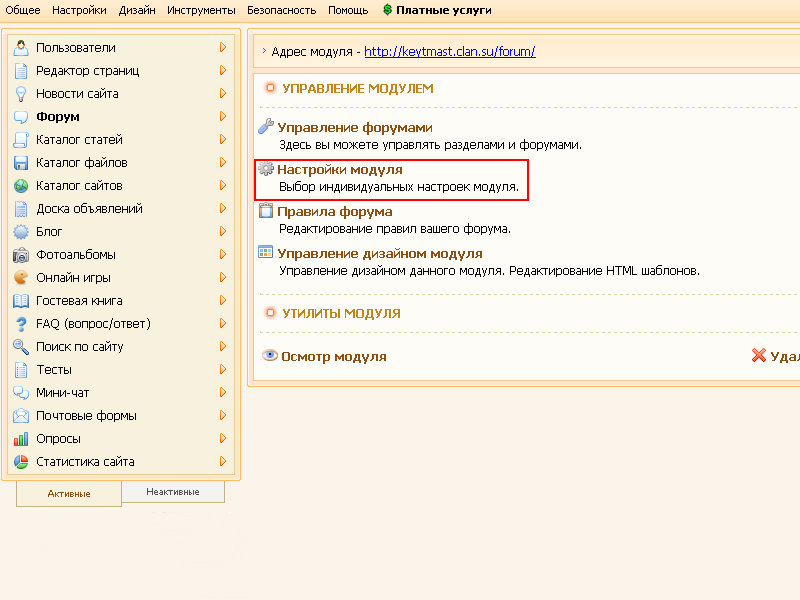Click the Users icon in sidebar
The image size is (800, 600).
pyautogui.click(x=20, y=48)
